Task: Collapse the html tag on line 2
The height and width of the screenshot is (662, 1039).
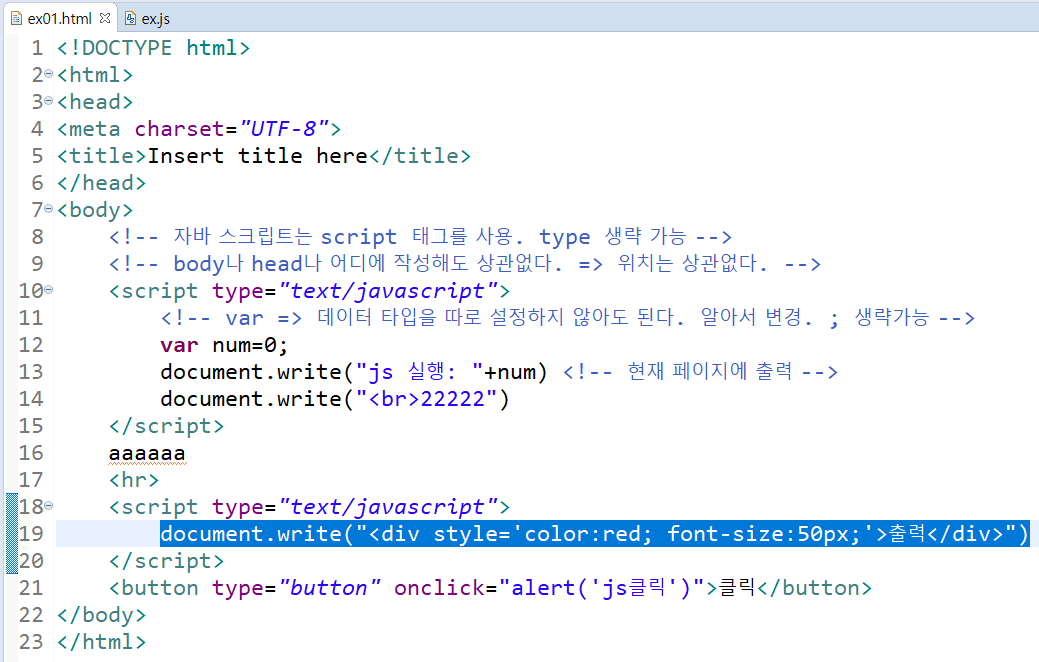Action: coord(48,74)
